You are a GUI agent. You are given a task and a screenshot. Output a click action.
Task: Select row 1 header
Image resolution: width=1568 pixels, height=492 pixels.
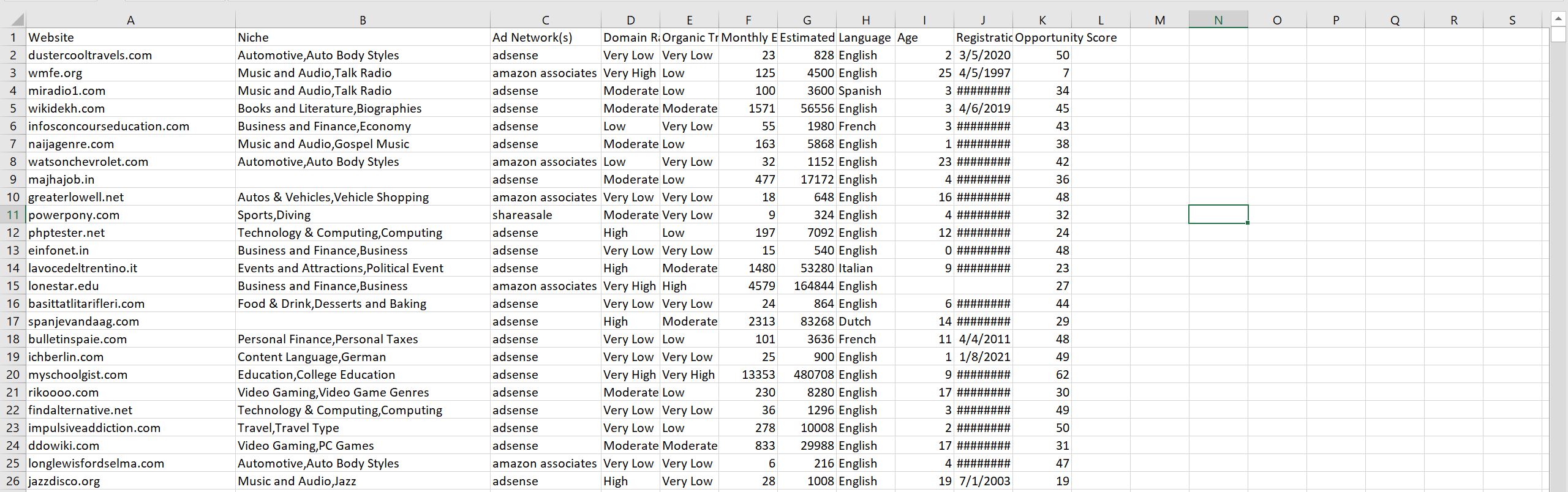click(13, 37)
